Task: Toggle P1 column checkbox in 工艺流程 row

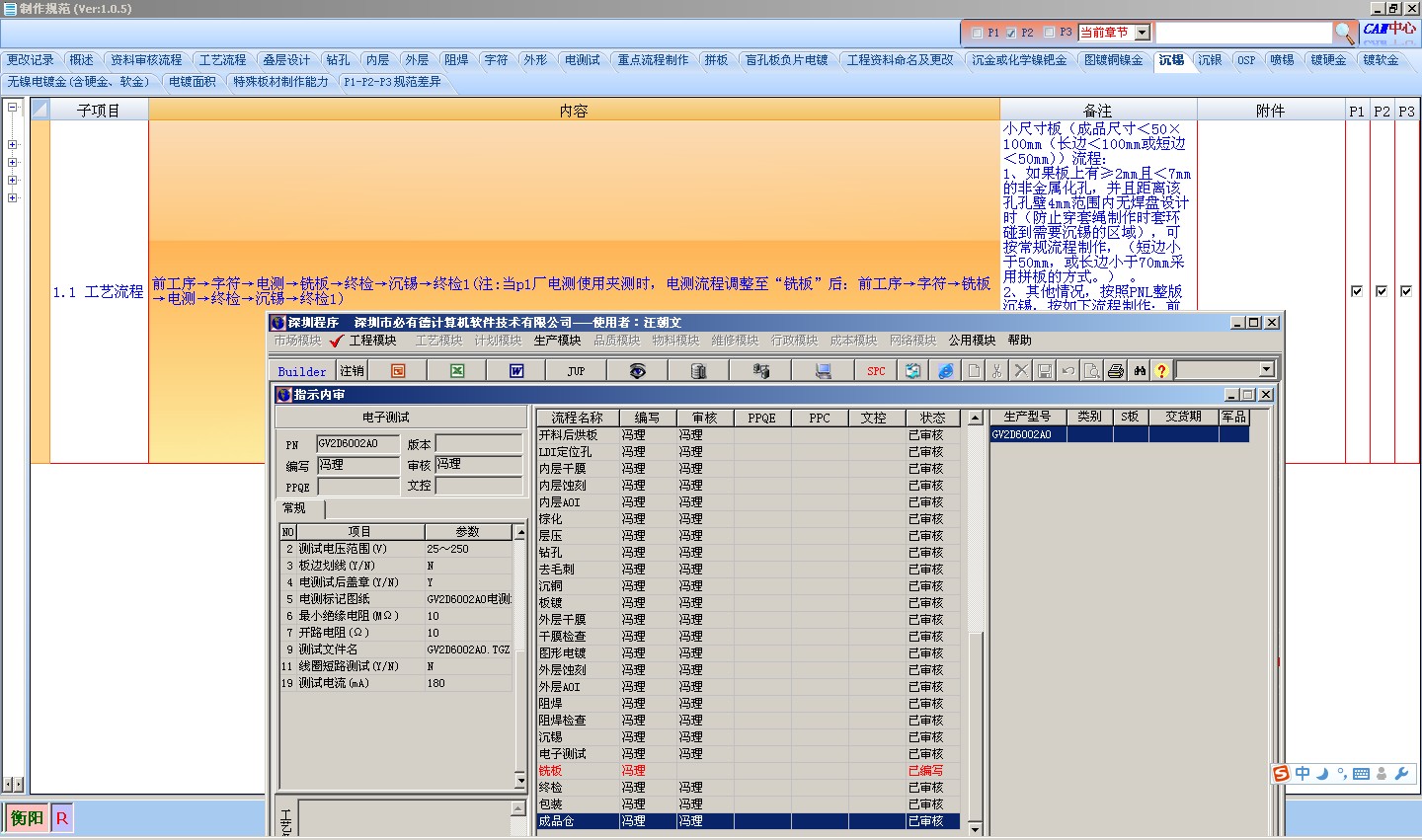Action: point(1357,291)
